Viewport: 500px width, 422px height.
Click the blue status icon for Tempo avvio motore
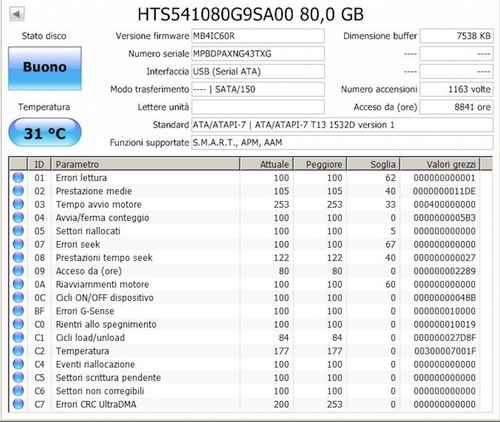(x=18, y=204)
